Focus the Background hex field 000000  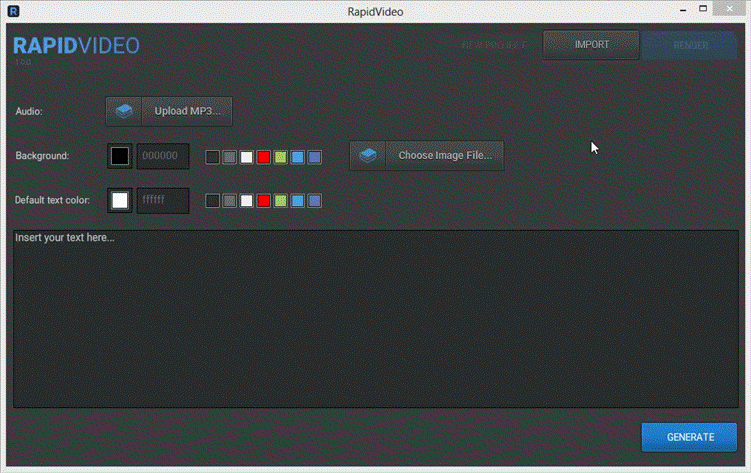coord(162,156)
